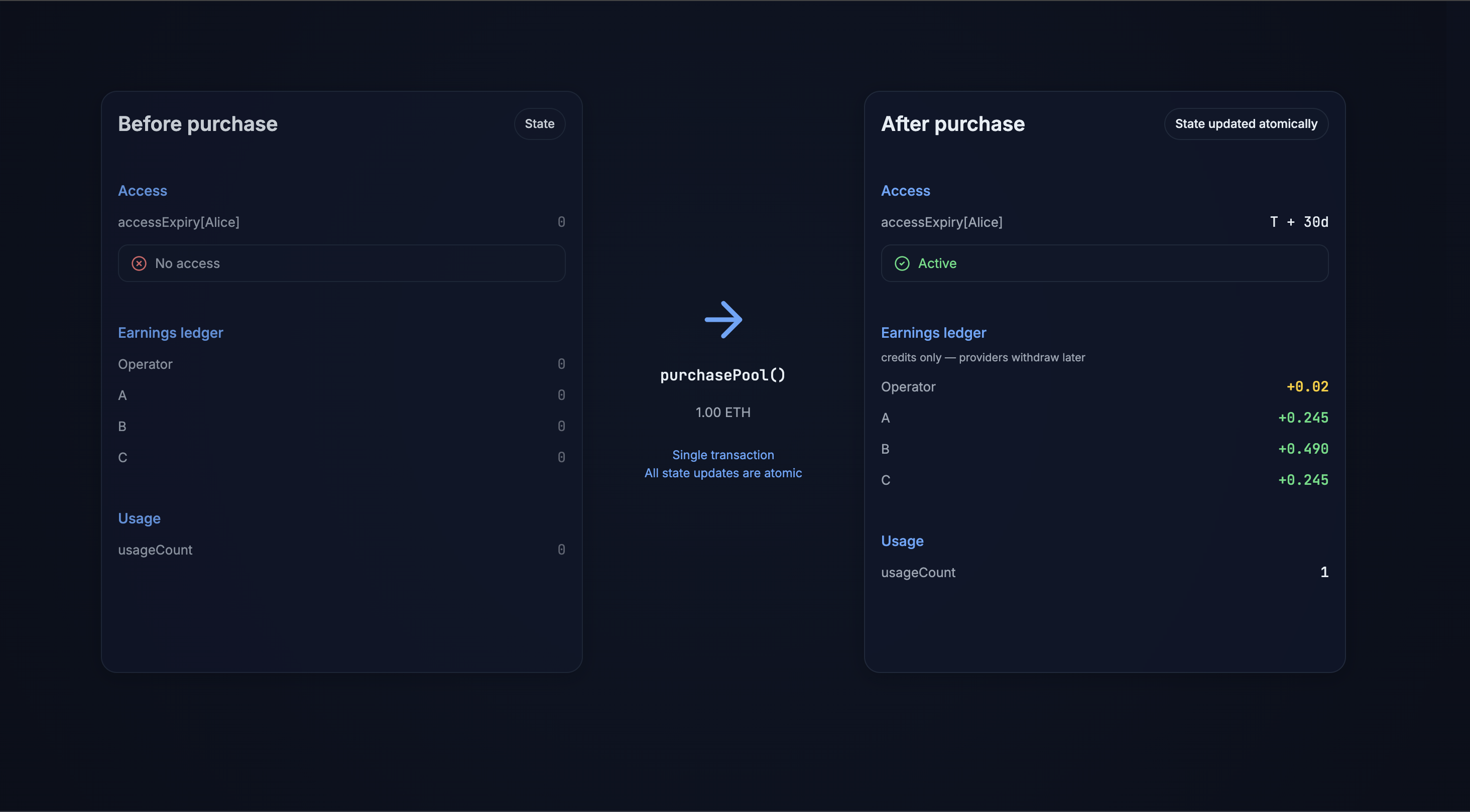Click the 1.00 ETH amount

pyautogui.click(x=722, y=412)
